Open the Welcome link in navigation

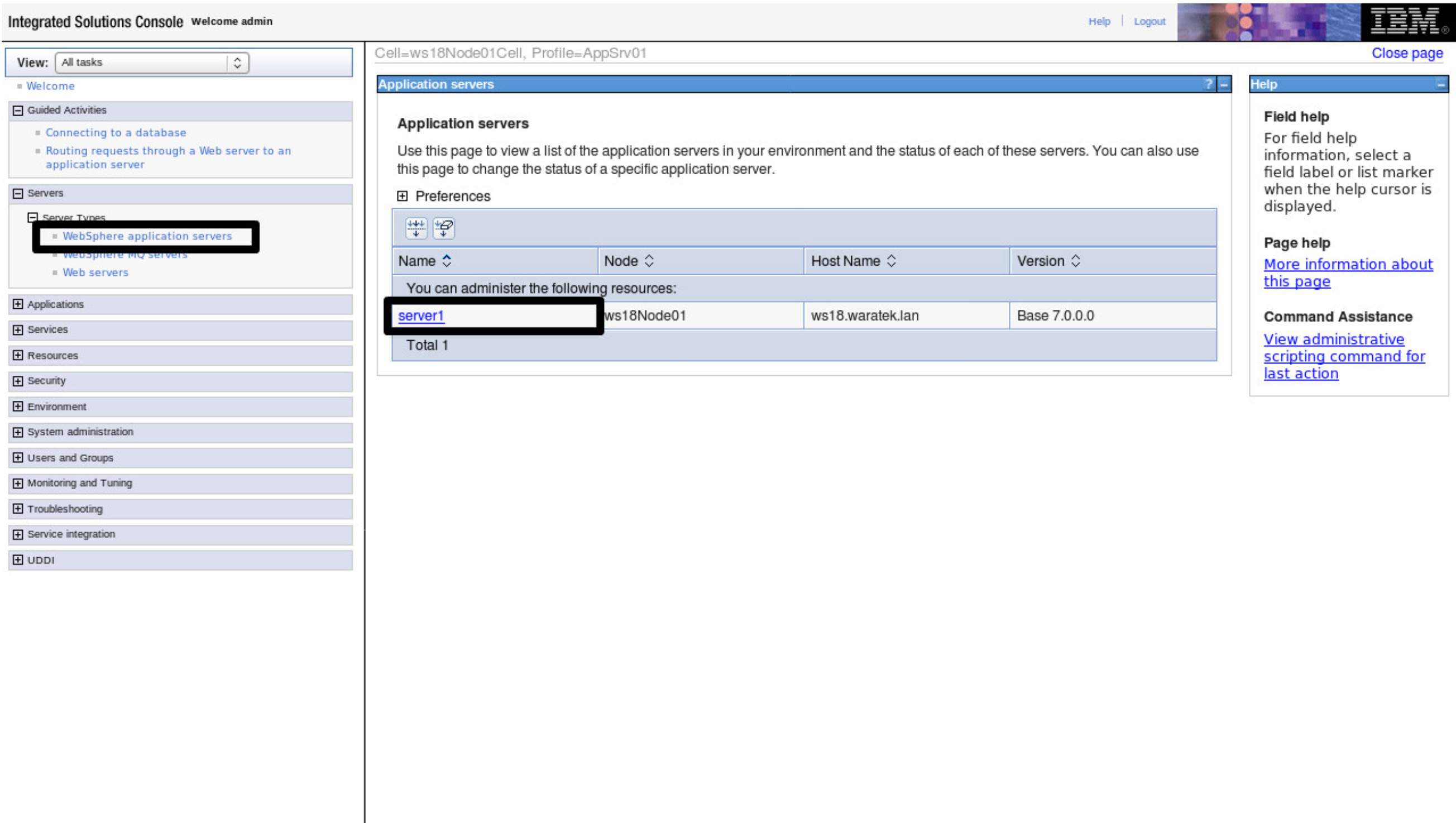click(x=50, y=86)
